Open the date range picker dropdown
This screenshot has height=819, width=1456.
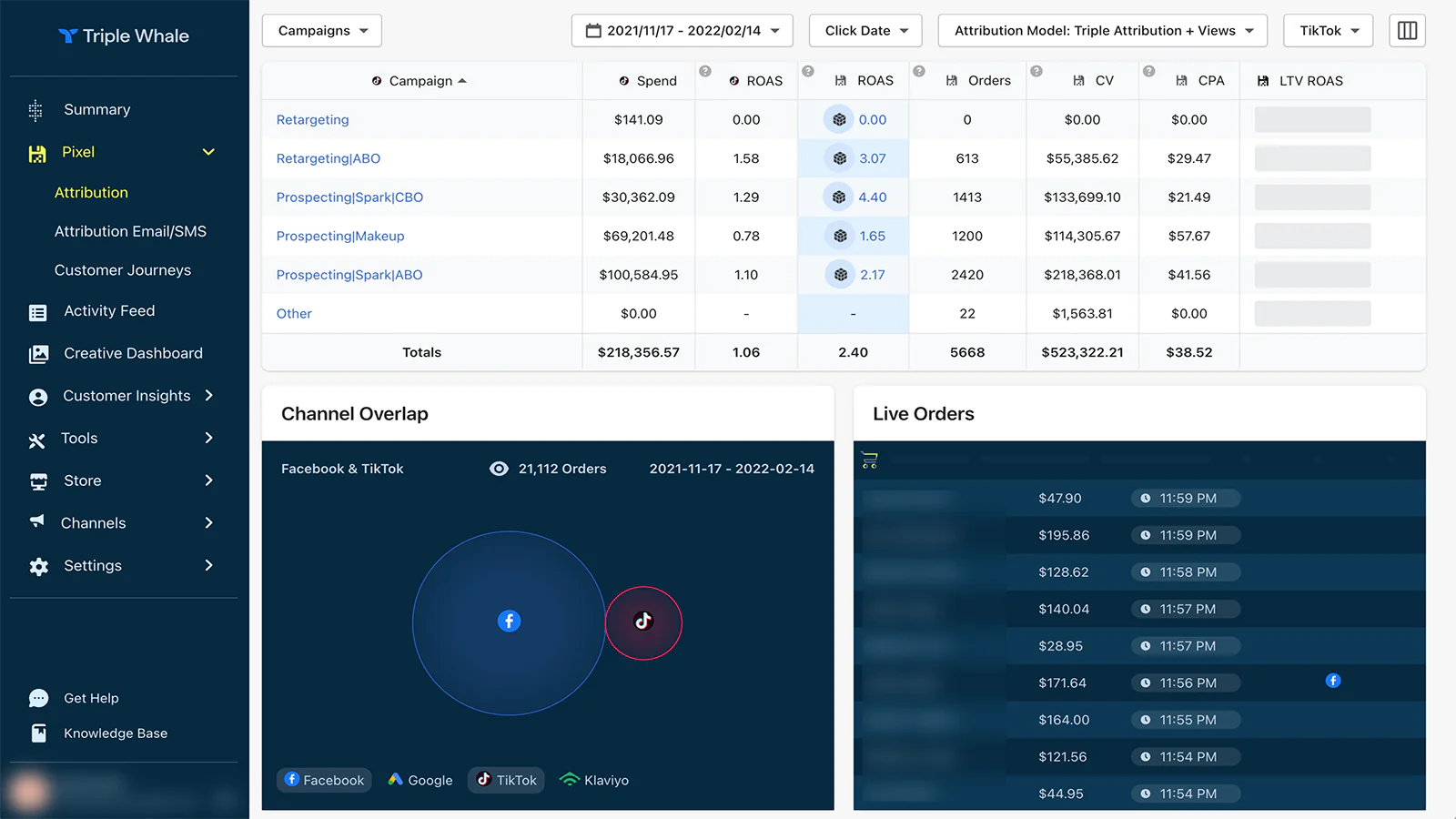tap(682, 31)
